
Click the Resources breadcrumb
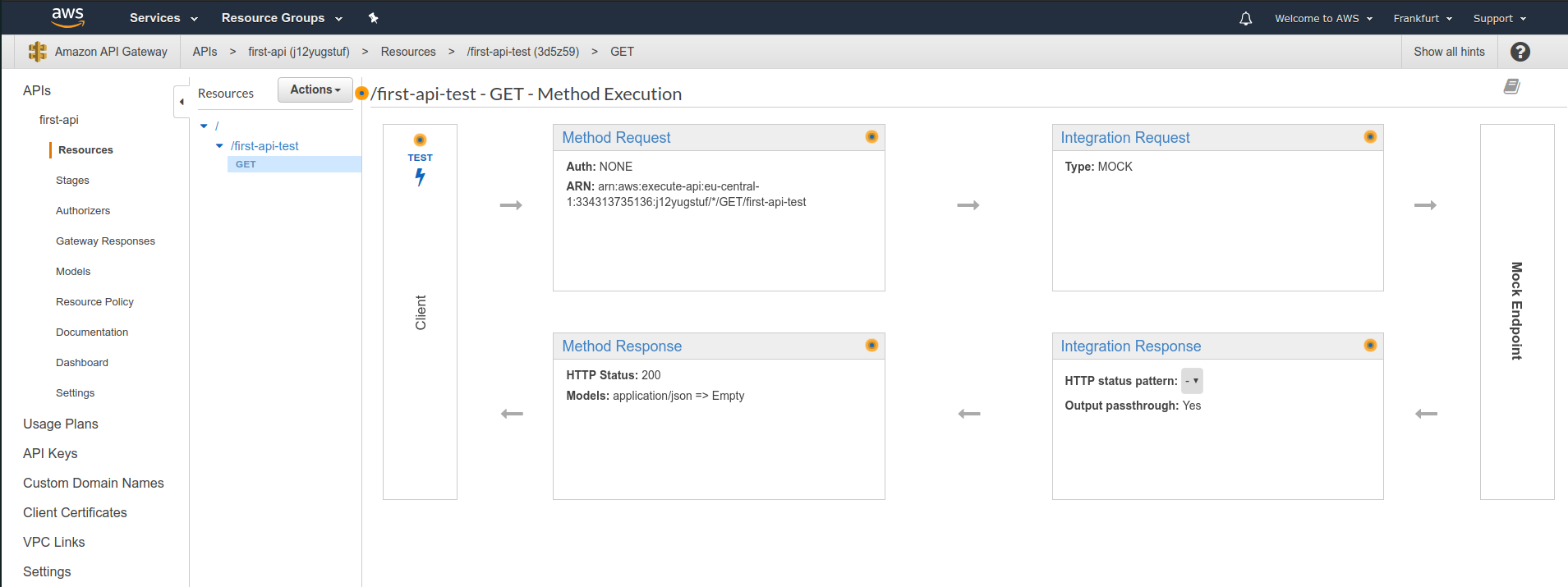[408, 52]
